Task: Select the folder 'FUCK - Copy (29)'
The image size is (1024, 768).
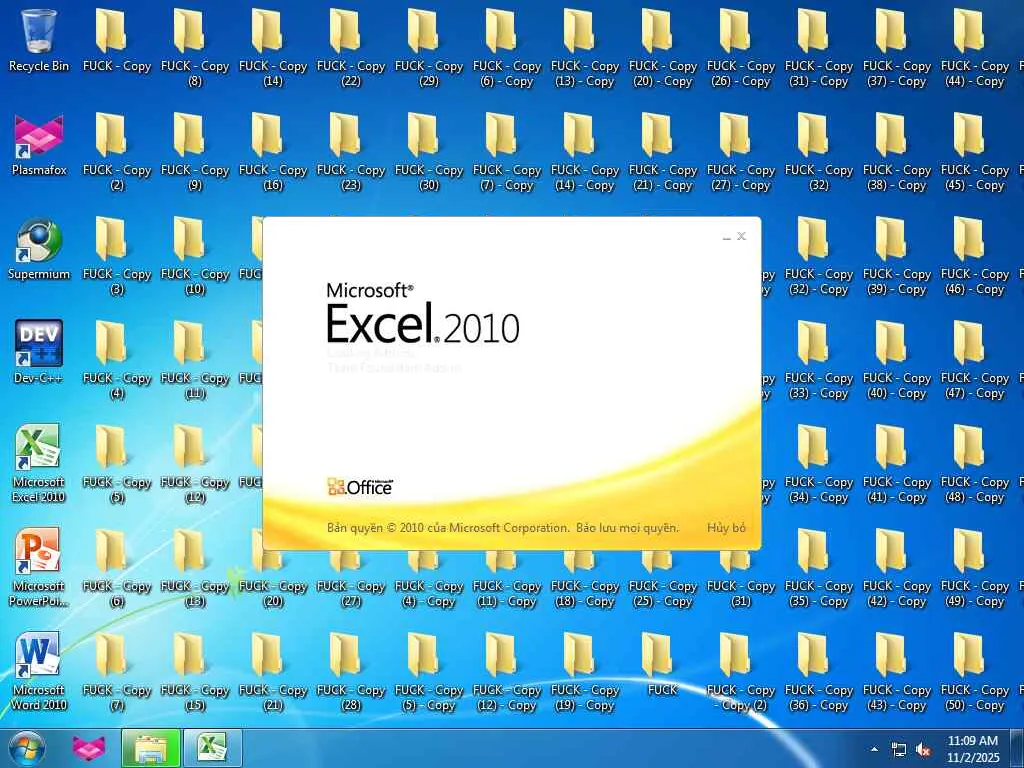Action: [x=428, y=47]
